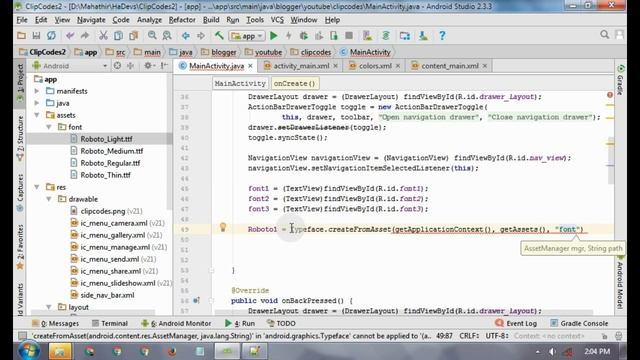Click the Paste toolbar icon
Image resolution: width=640 pixels, height=360 pixels.
(133, 36)
